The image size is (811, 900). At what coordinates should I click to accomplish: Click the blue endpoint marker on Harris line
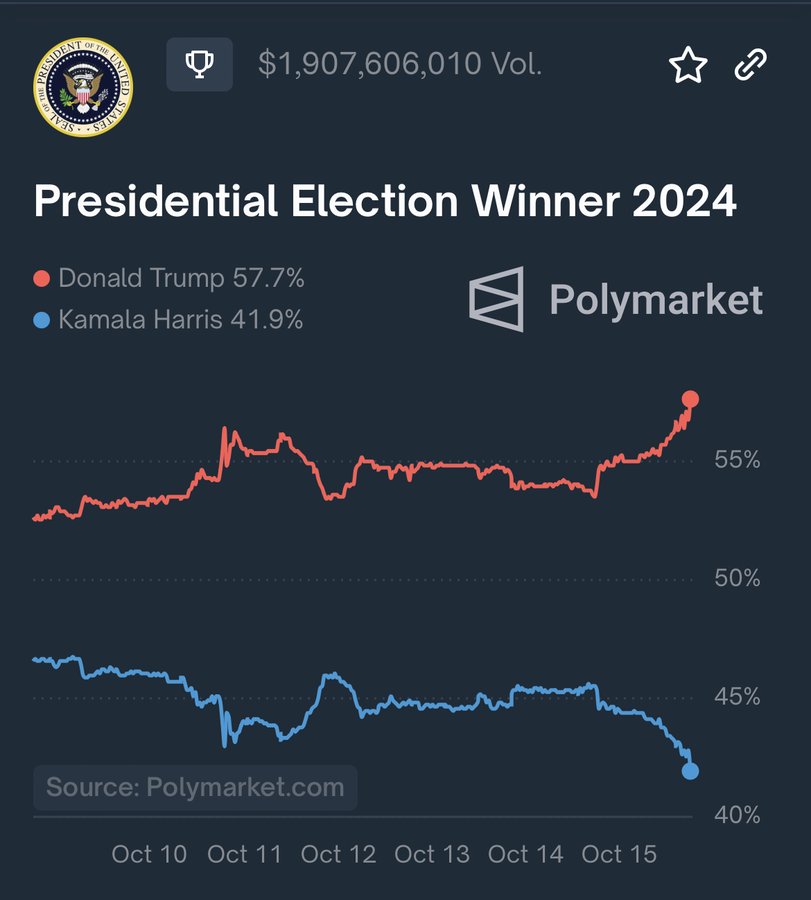coord(690,770)
